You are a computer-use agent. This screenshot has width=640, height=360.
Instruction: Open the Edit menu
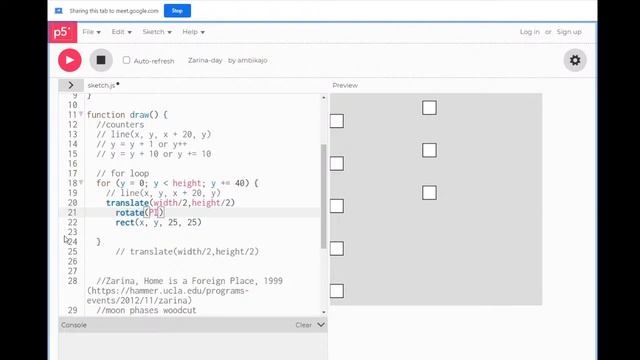(x=122, y=32)
